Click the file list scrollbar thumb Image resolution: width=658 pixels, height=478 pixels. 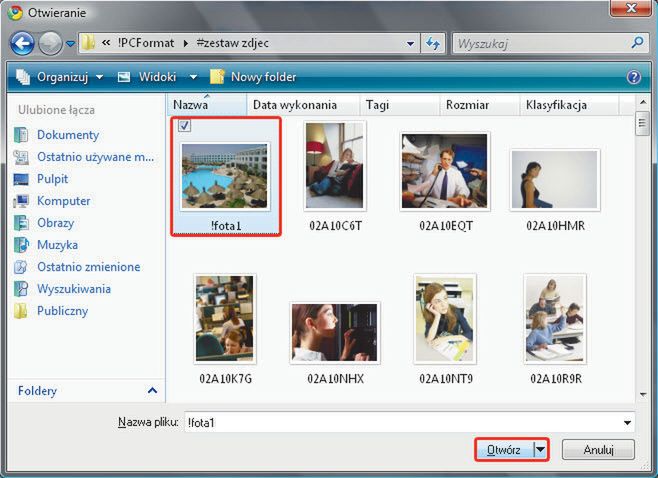(642, 123)
